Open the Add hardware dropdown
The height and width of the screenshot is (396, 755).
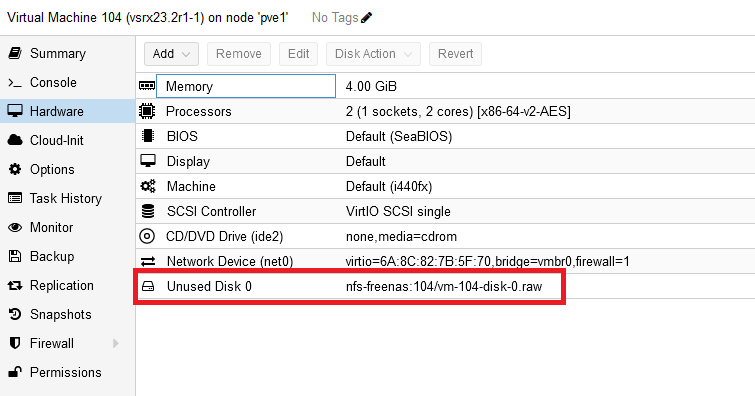coord(171,54)
